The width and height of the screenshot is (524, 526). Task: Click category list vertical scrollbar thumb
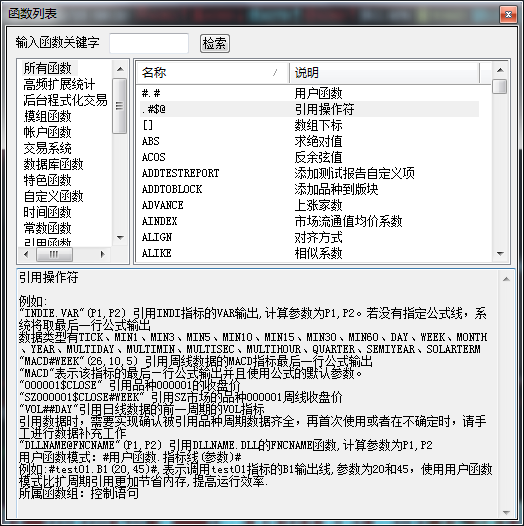point(119,106)
